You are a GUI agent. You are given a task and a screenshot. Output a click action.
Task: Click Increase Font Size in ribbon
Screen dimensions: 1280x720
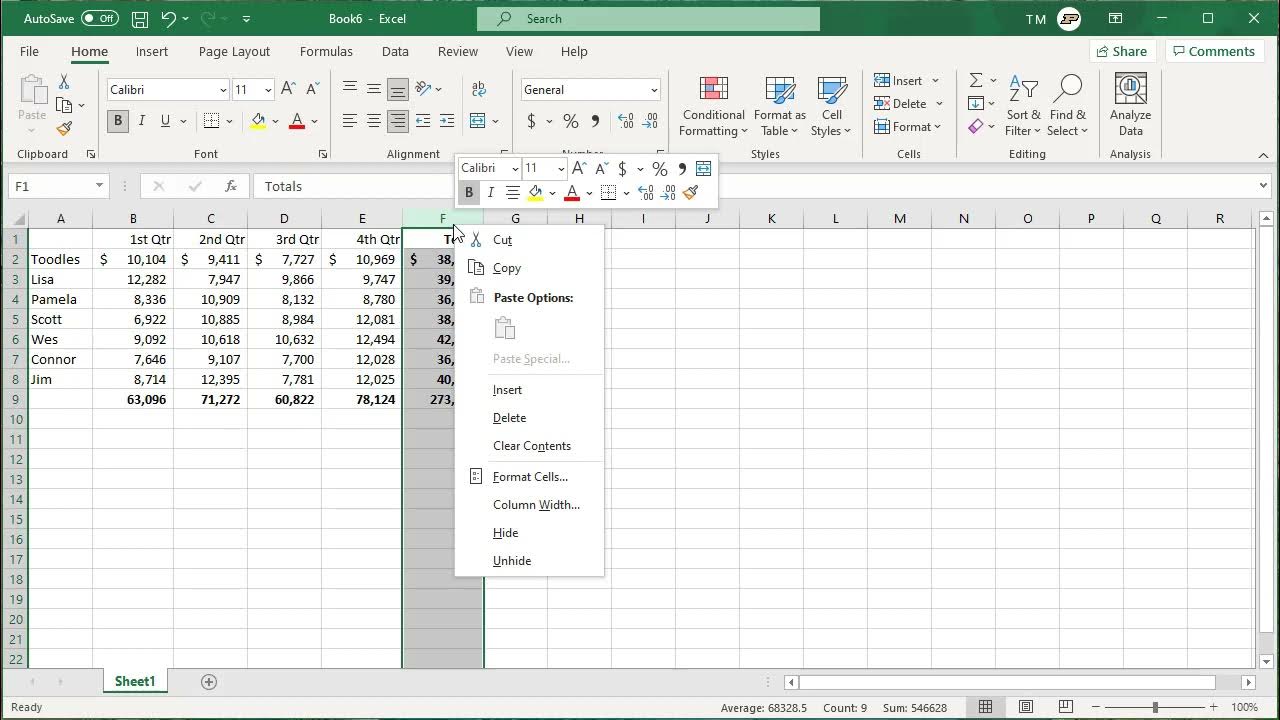click(x=288, y=89)
